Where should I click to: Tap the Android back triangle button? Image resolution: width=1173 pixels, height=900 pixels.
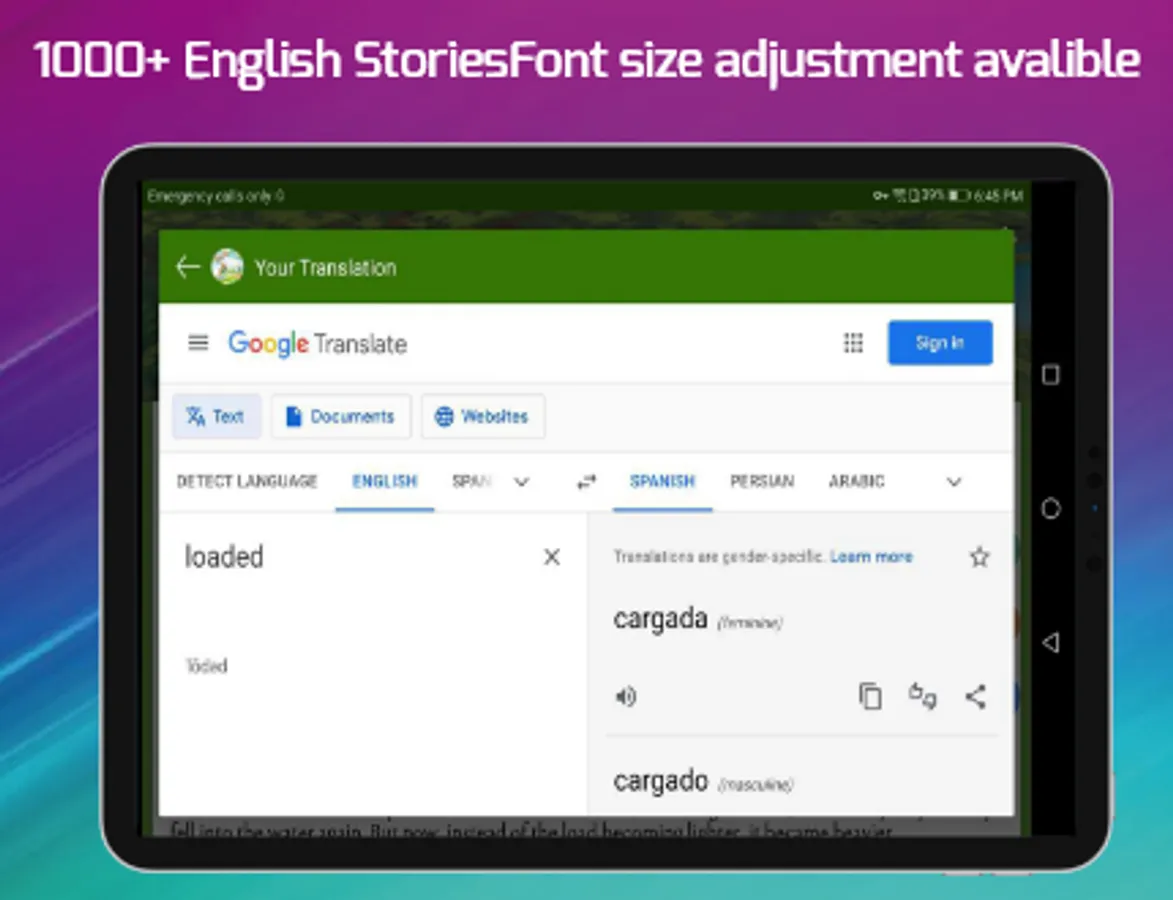[1050, 642]
